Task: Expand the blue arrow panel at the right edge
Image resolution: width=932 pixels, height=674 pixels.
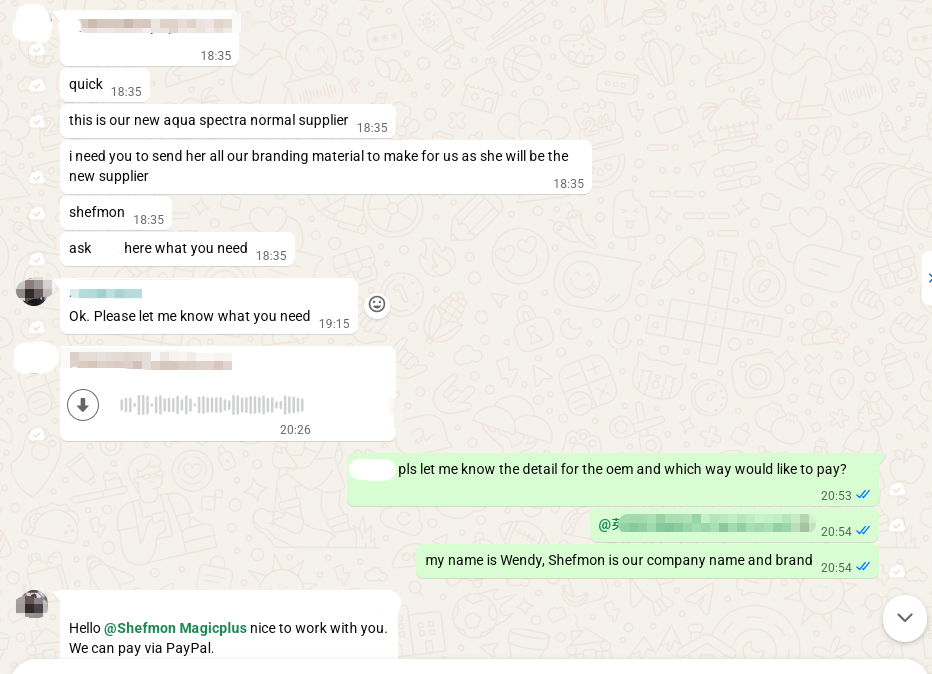Action: pyautogui.click(x=928, y=278)
